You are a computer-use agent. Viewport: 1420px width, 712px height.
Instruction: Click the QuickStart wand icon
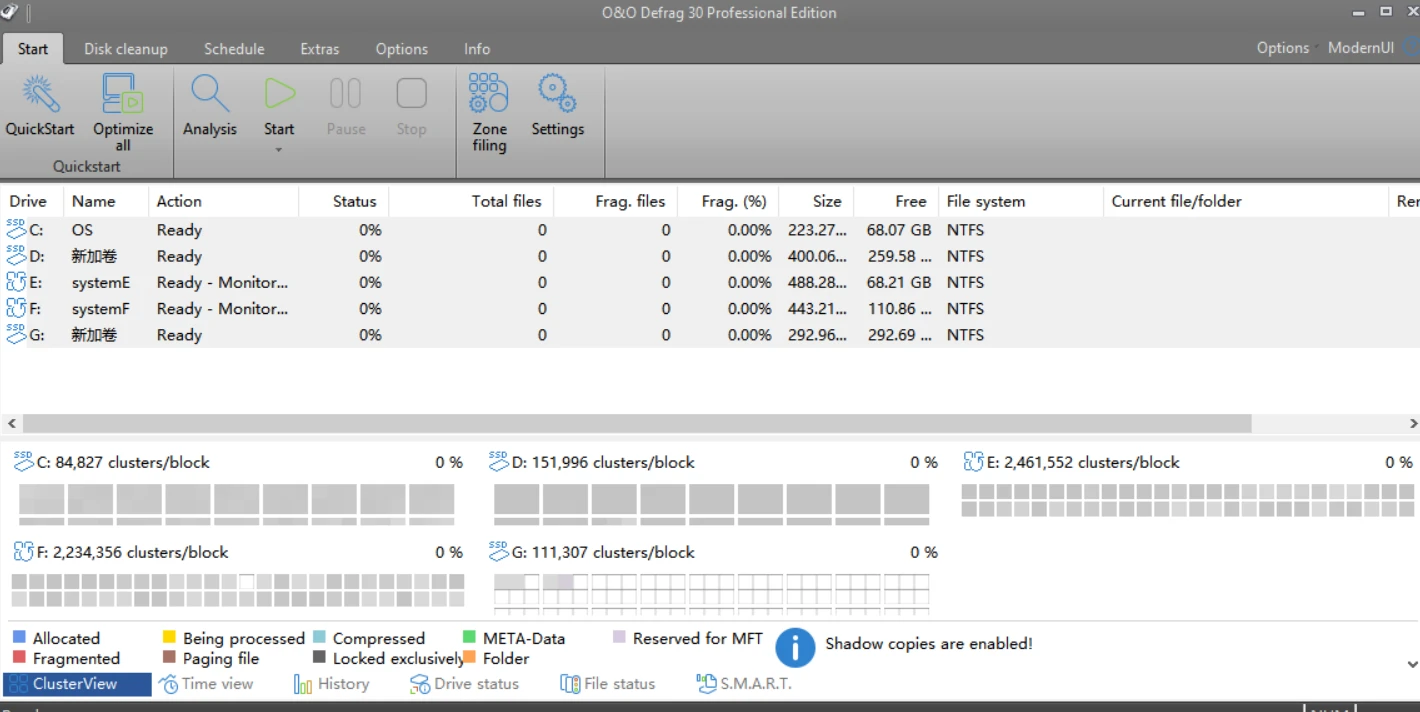click(x=40, y=94)
